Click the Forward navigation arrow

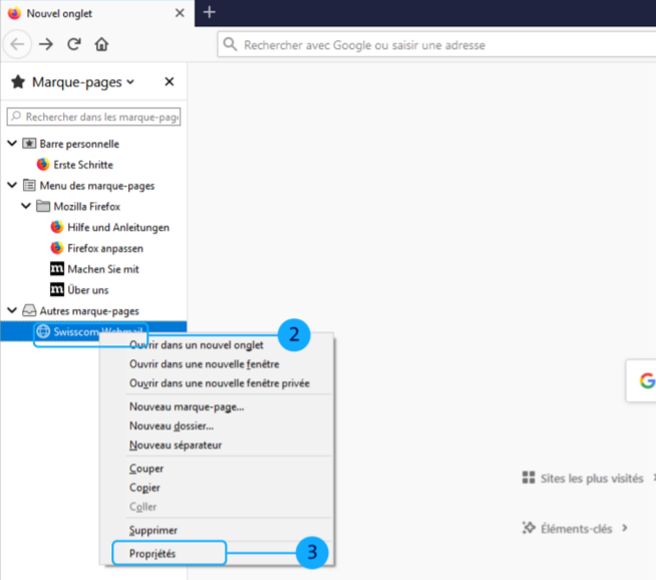(x=46, y=44)
